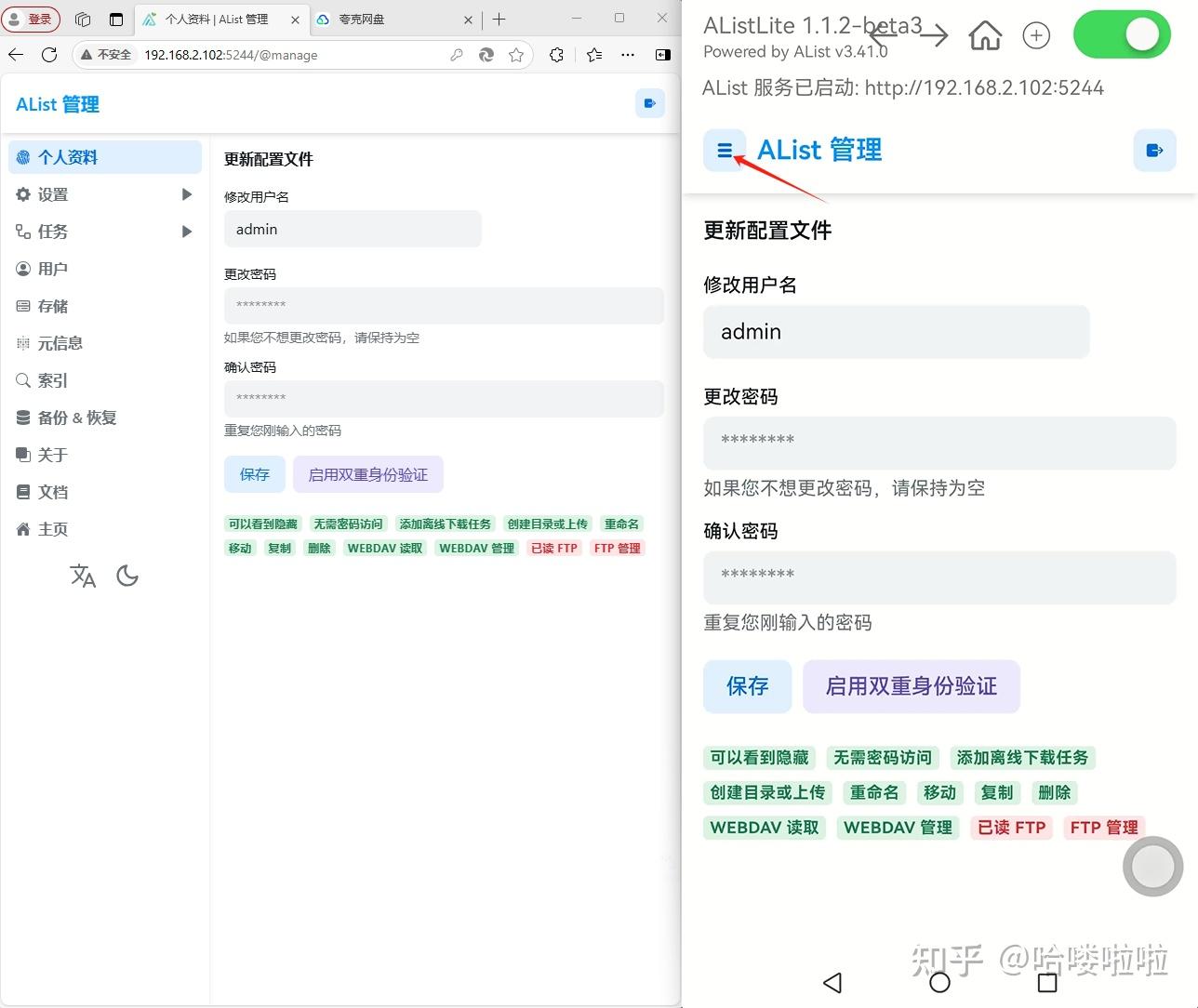Viewport: 1198px width, 1008px height.
Task: Toggle the WEBDAV 读取 permission badge
Action: (x=384, y=548)
